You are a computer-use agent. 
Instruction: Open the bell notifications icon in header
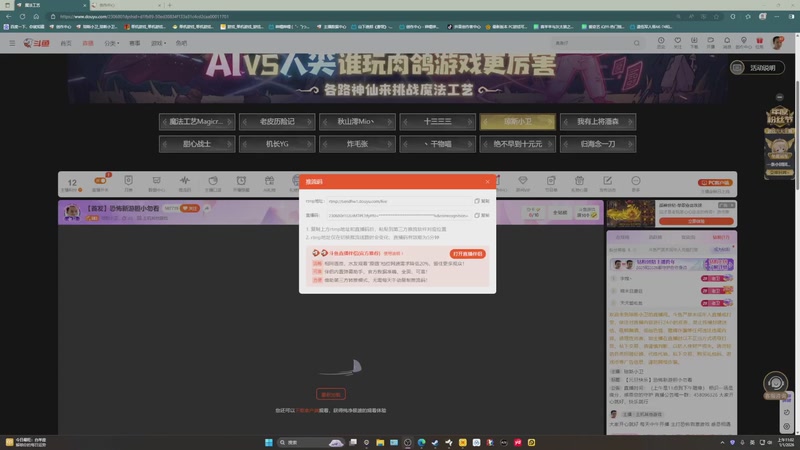[727, 42]
